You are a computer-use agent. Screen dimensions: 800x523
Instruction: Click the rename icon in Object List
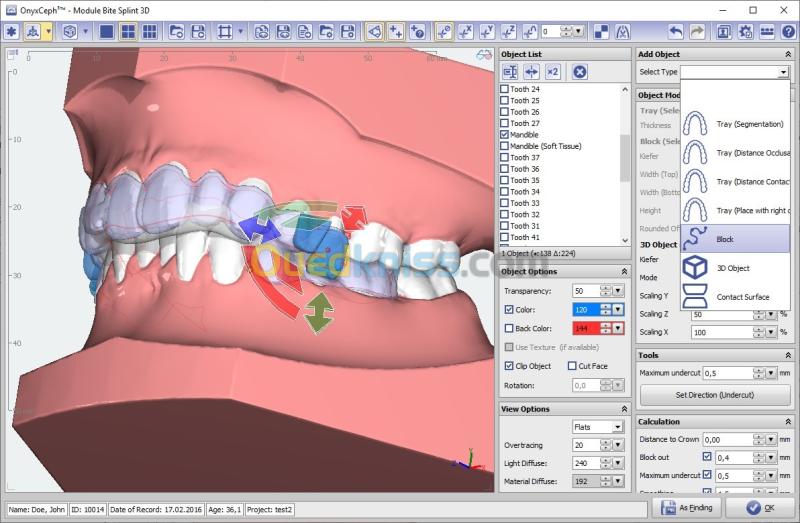510,72
